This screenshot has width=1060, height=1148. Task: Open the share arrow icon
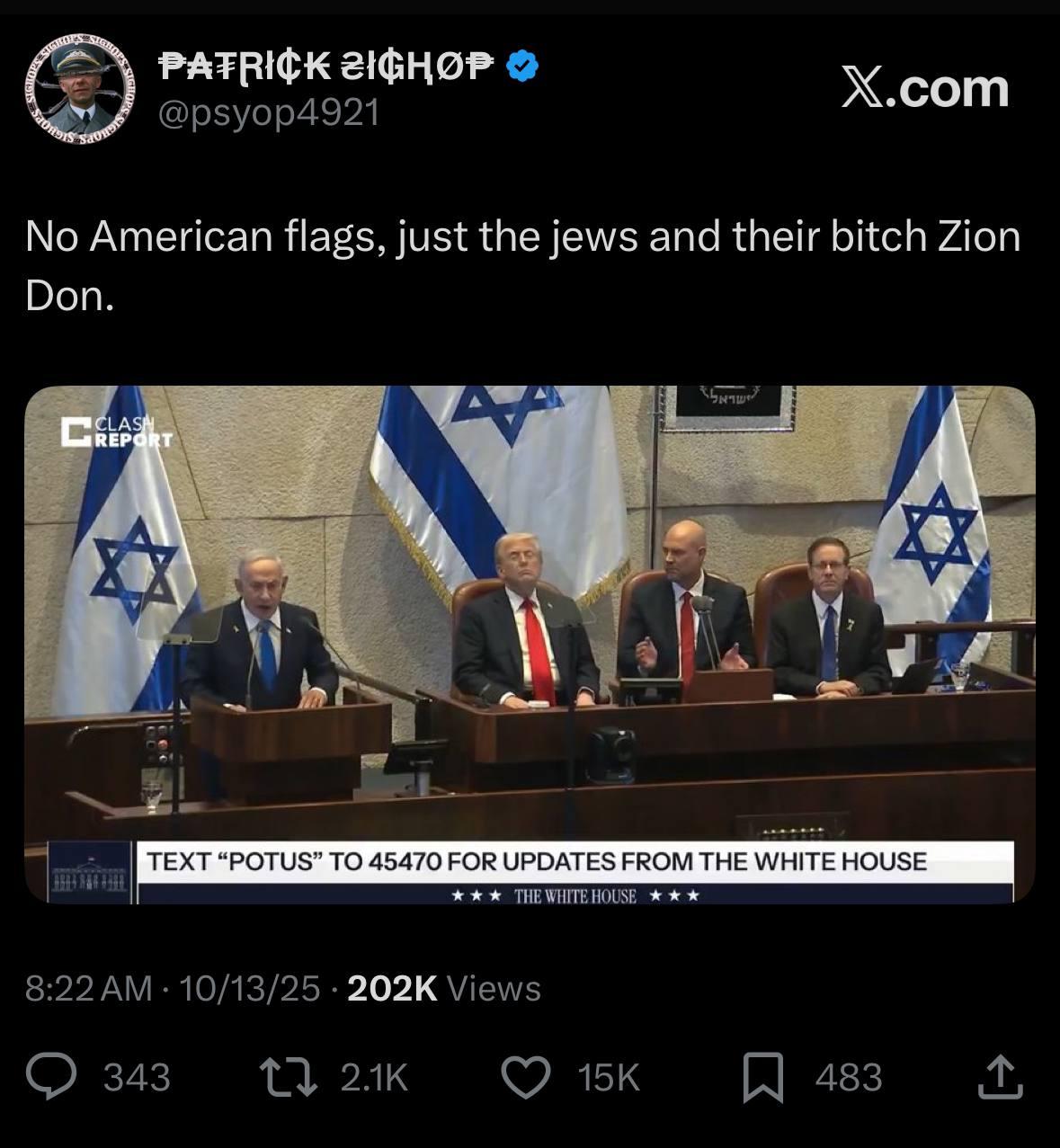pyautogui.click(x=1000, y=1077)
